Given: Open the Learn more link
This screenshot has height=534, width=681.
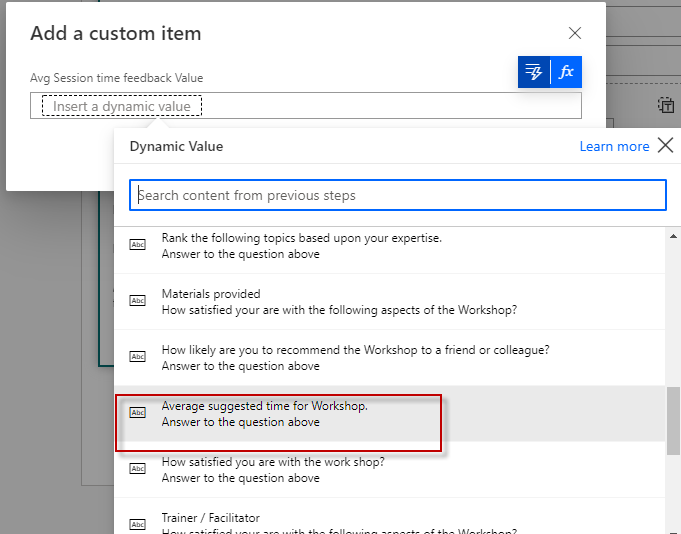Looking at the screenshot, I should click(614, 146).
